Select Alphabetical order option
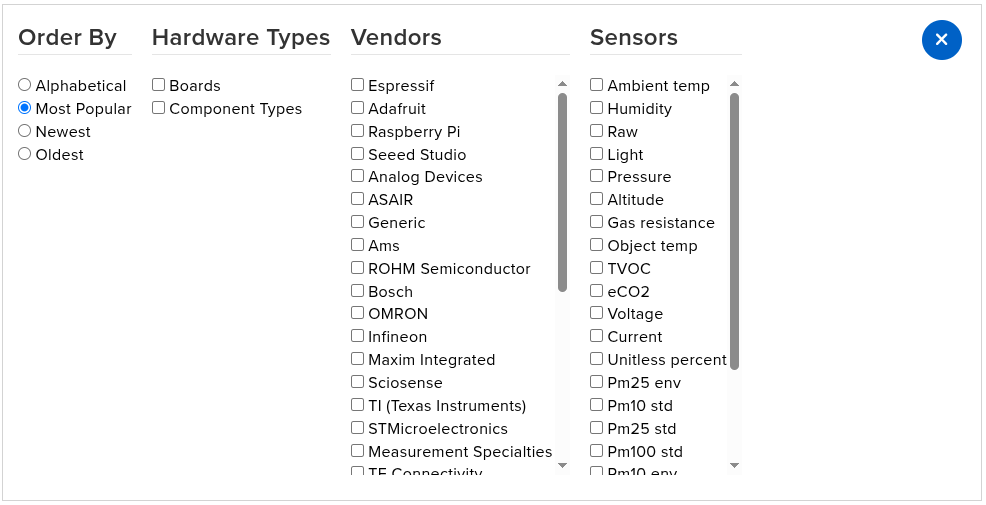 (x=25, y=85)
